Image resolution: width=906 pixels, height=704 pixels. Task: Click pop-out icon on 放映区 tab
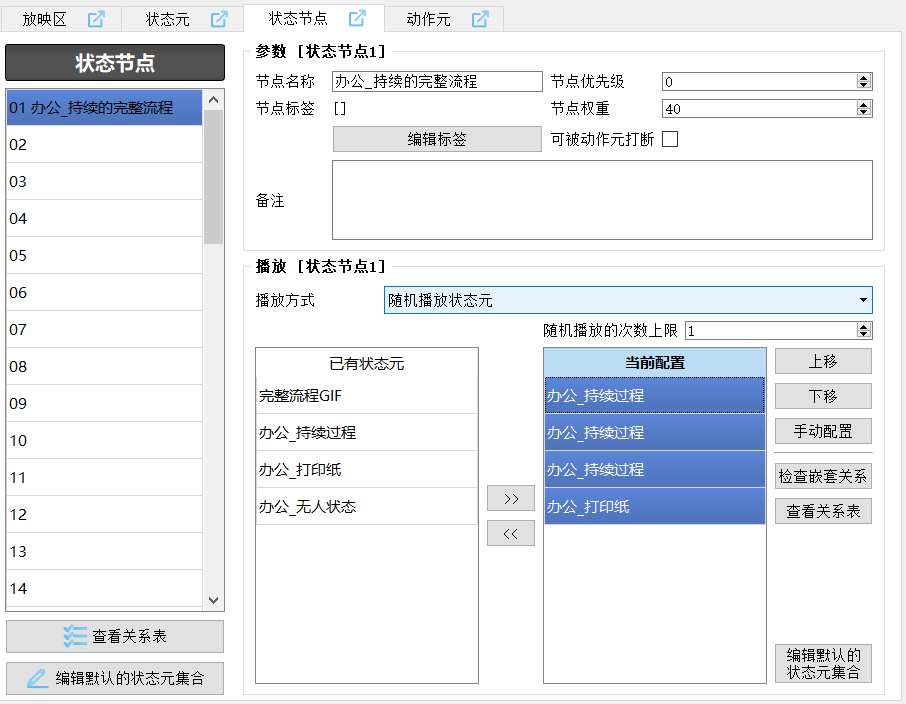[96, 19]
